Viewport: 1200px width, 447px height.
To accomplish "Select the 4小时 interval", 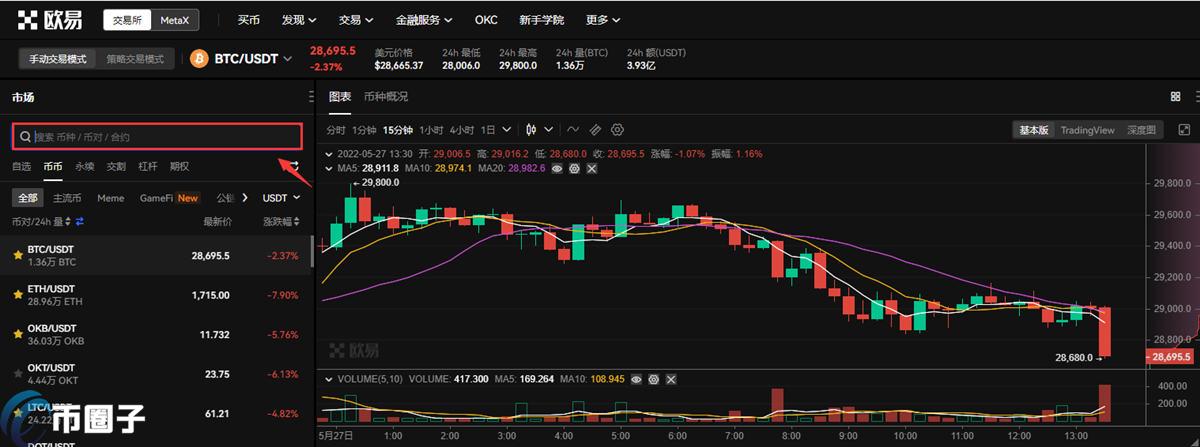I will coord(462,130).
